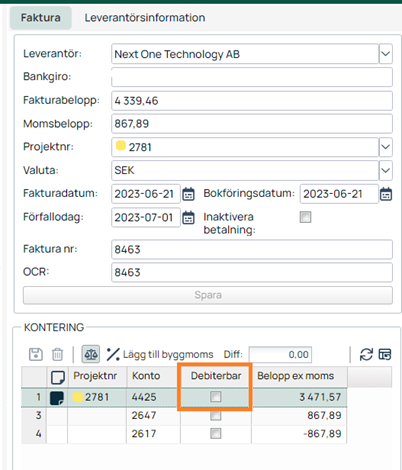This screenshot has height=470, width=402.
Task: Click the save icon in Kontering toolbar
Action: 36,354
